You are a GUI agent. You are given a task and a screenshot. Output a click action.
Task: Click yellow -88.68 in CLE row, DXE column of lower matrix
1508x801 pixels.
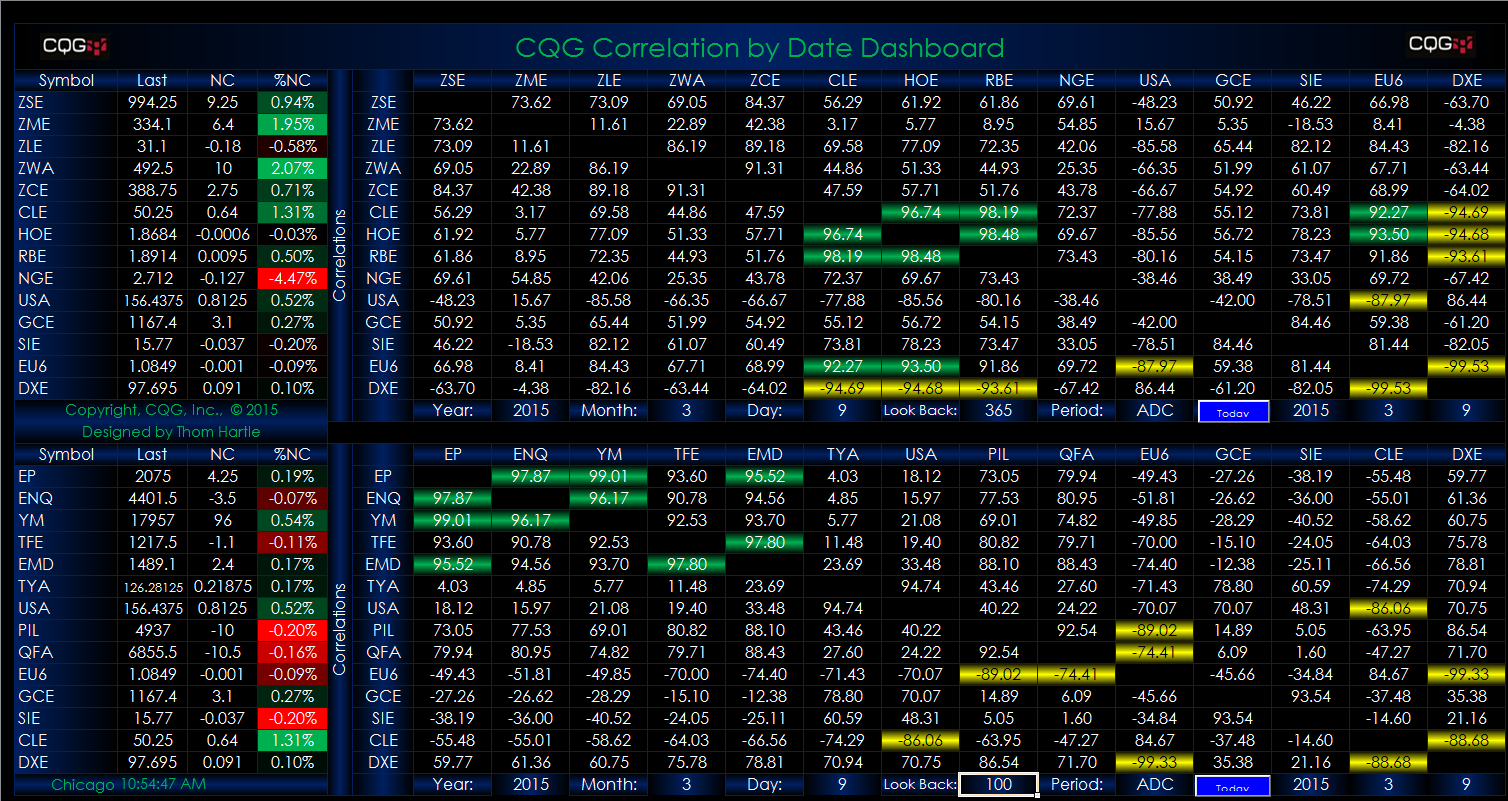(x=1467, y=740)
